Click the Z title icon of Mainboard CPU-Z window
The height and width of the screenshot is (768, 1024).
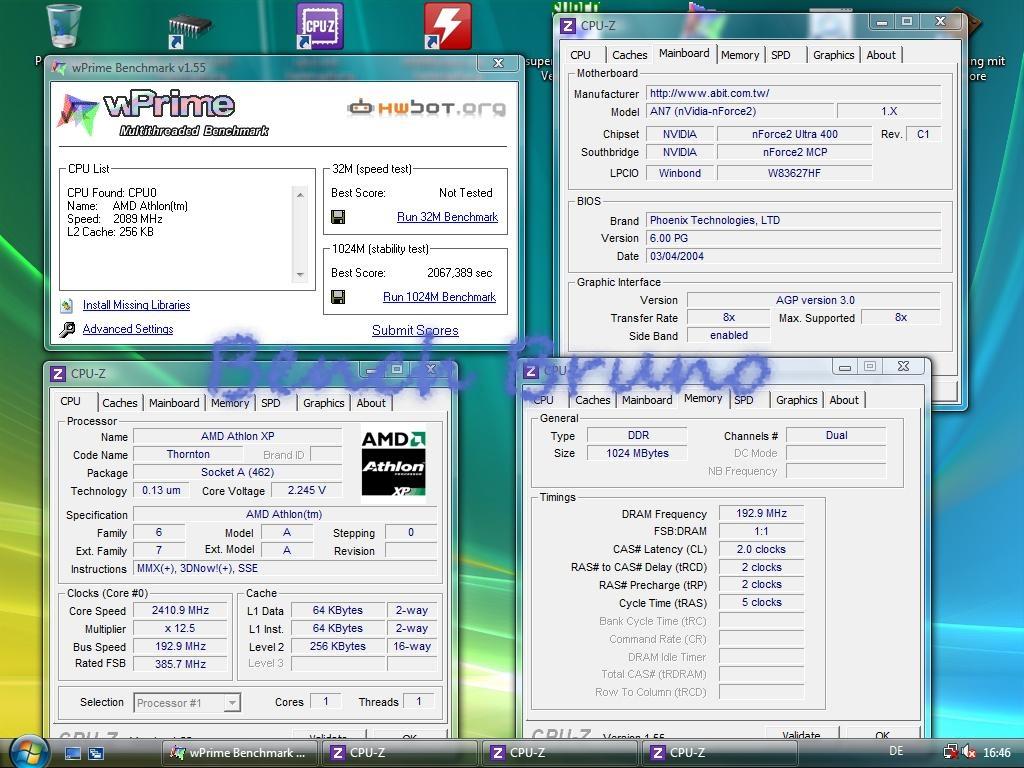pos(568,26)
